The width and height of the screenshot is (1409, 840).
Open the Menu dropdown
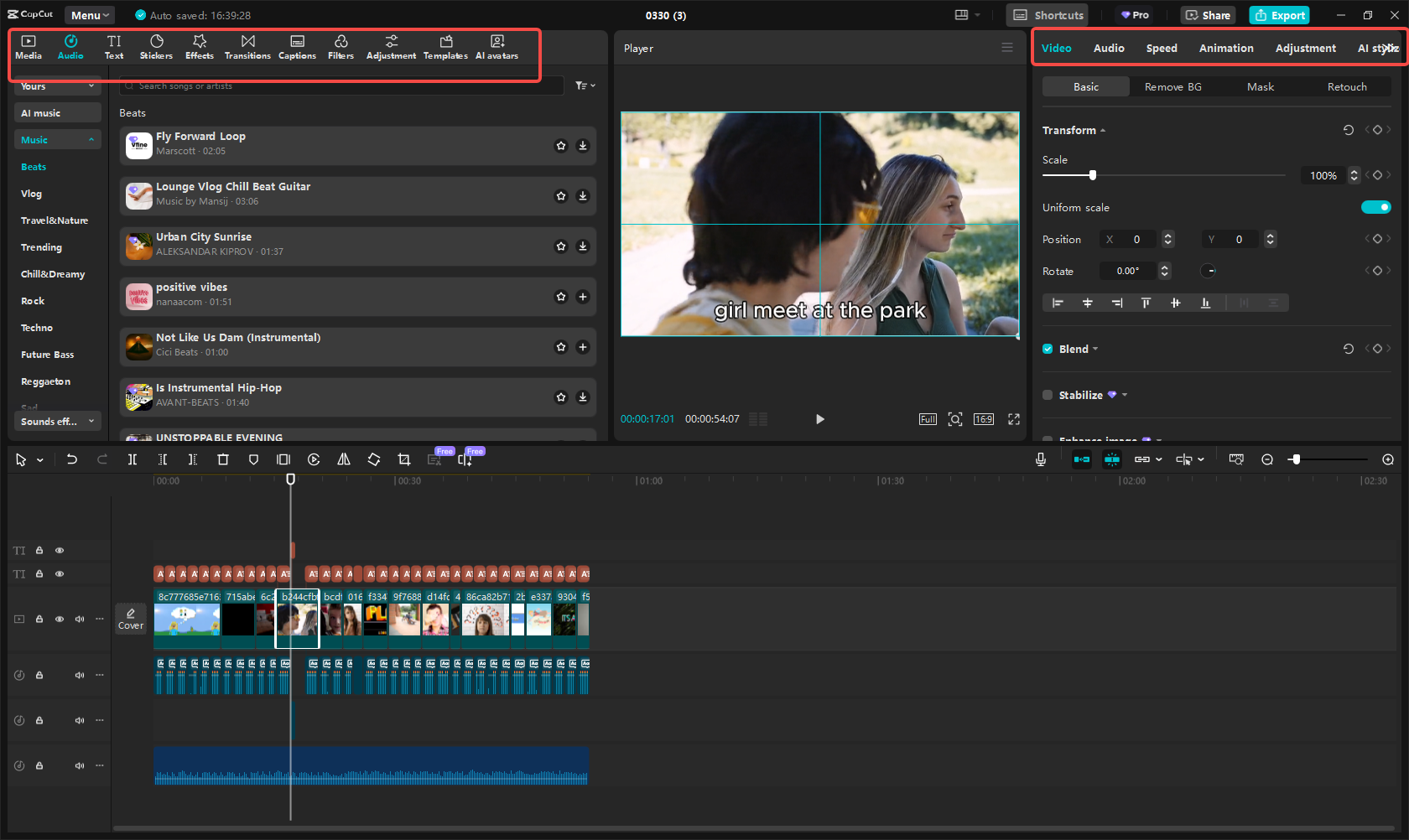(90, 15)
